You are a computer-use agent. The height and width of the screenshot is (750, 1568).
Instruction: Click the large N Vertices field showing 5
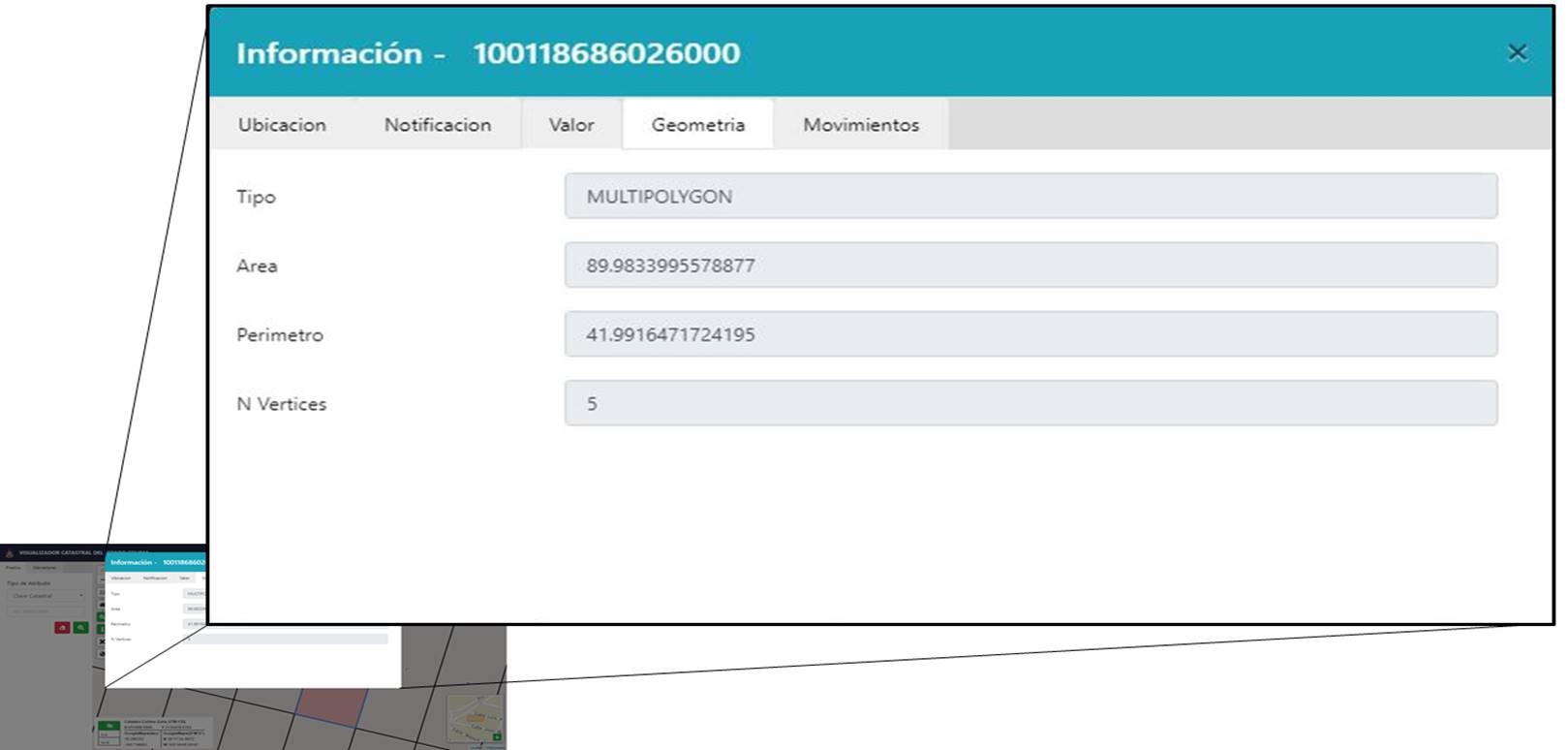[x=1030, y=404]
